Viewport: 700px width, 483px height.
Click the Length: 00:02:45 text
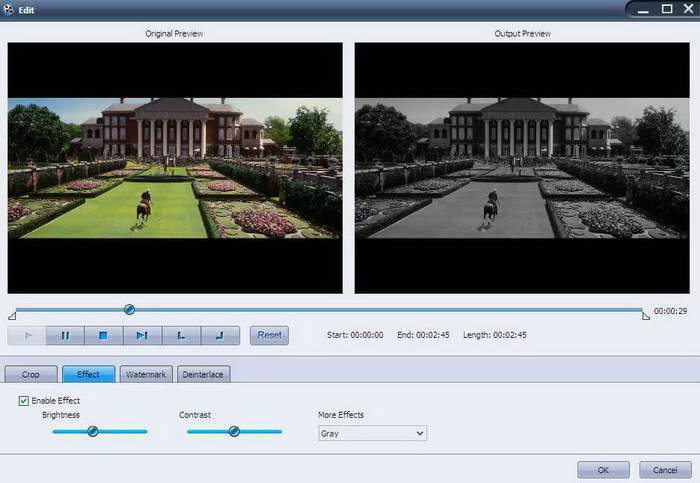tap(495, 335)
